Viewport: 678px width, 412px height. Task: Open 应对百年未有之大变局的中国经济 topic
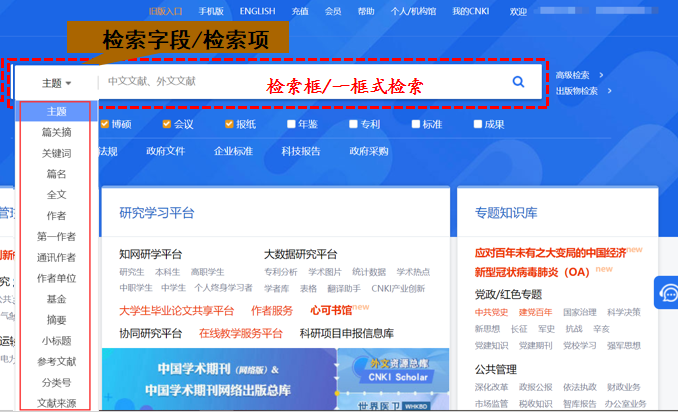tap(550, 253)
